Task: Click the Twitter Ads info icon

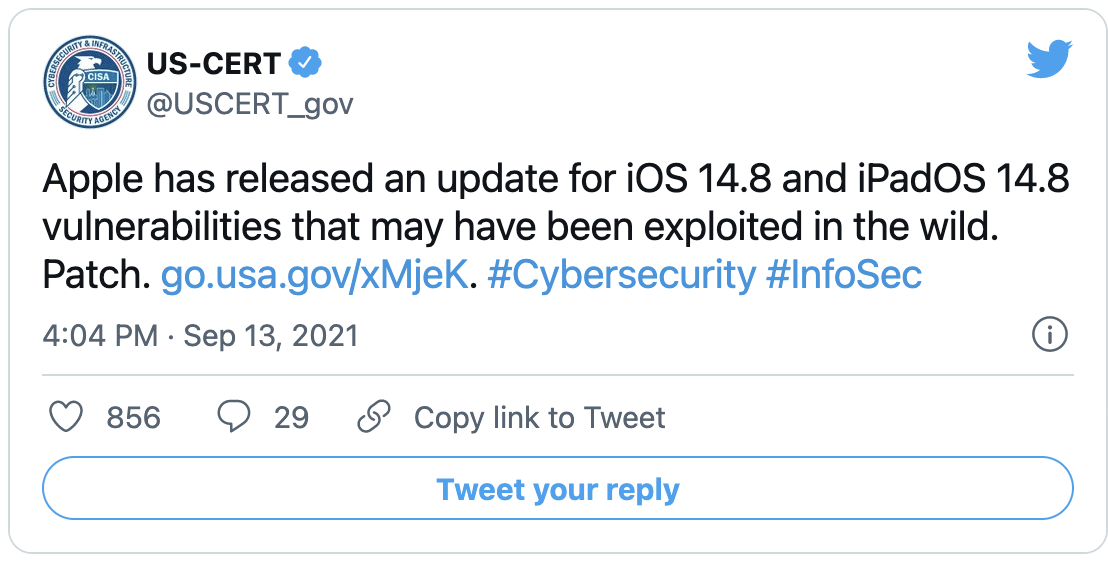Action: coord(1049,334)
